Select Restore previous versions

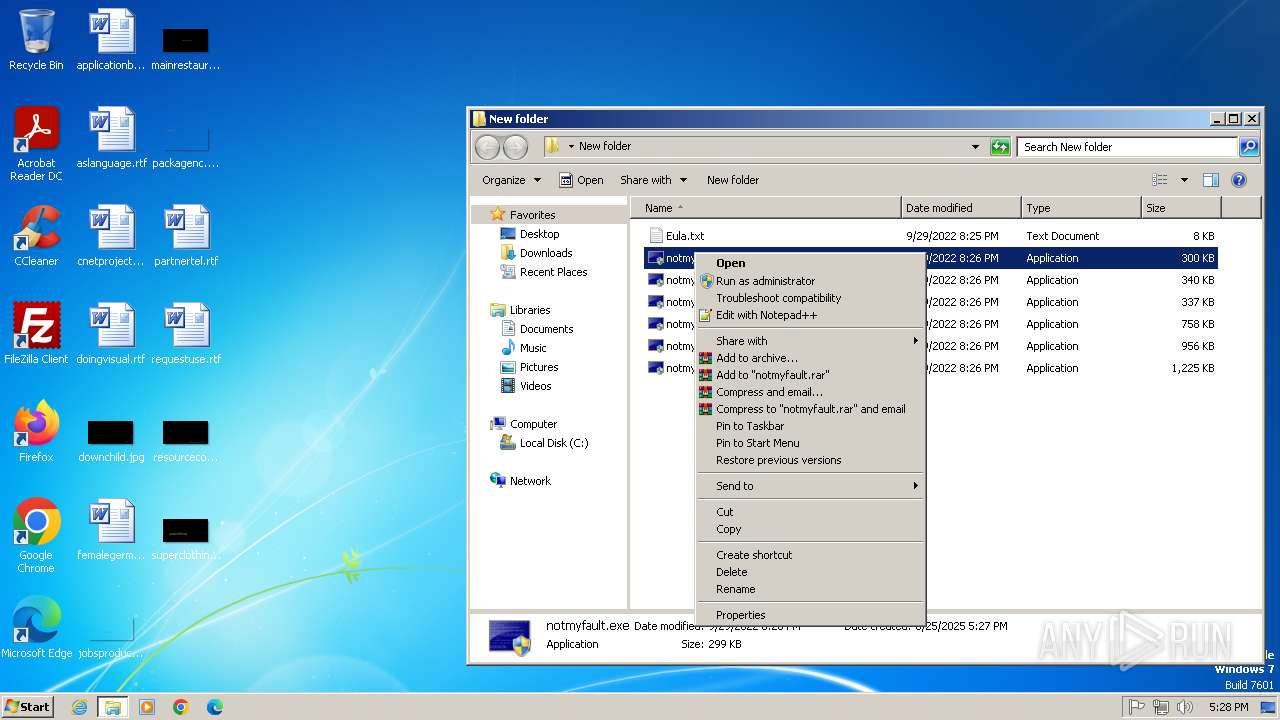tap(810, 460)
